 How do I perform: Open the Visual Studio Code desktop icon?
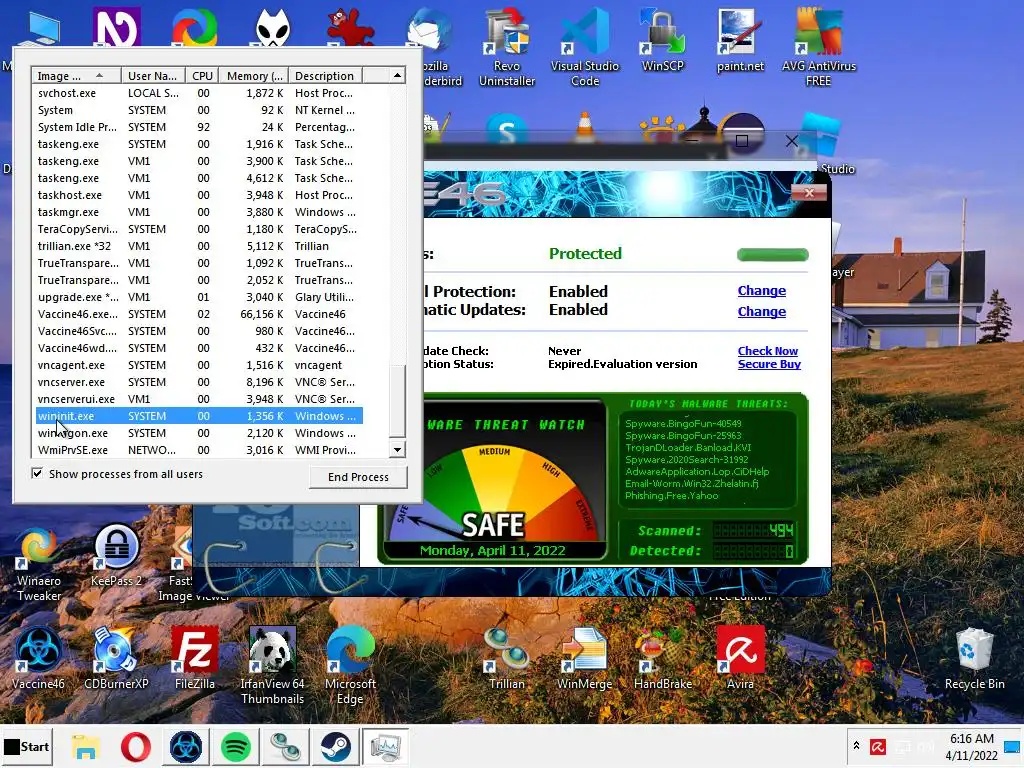pos(584,49)
